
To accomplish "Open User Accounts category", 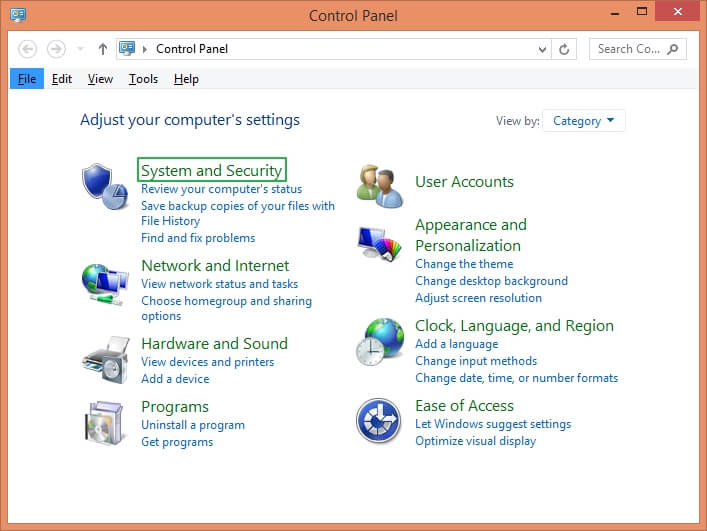I will coord(464,182).
